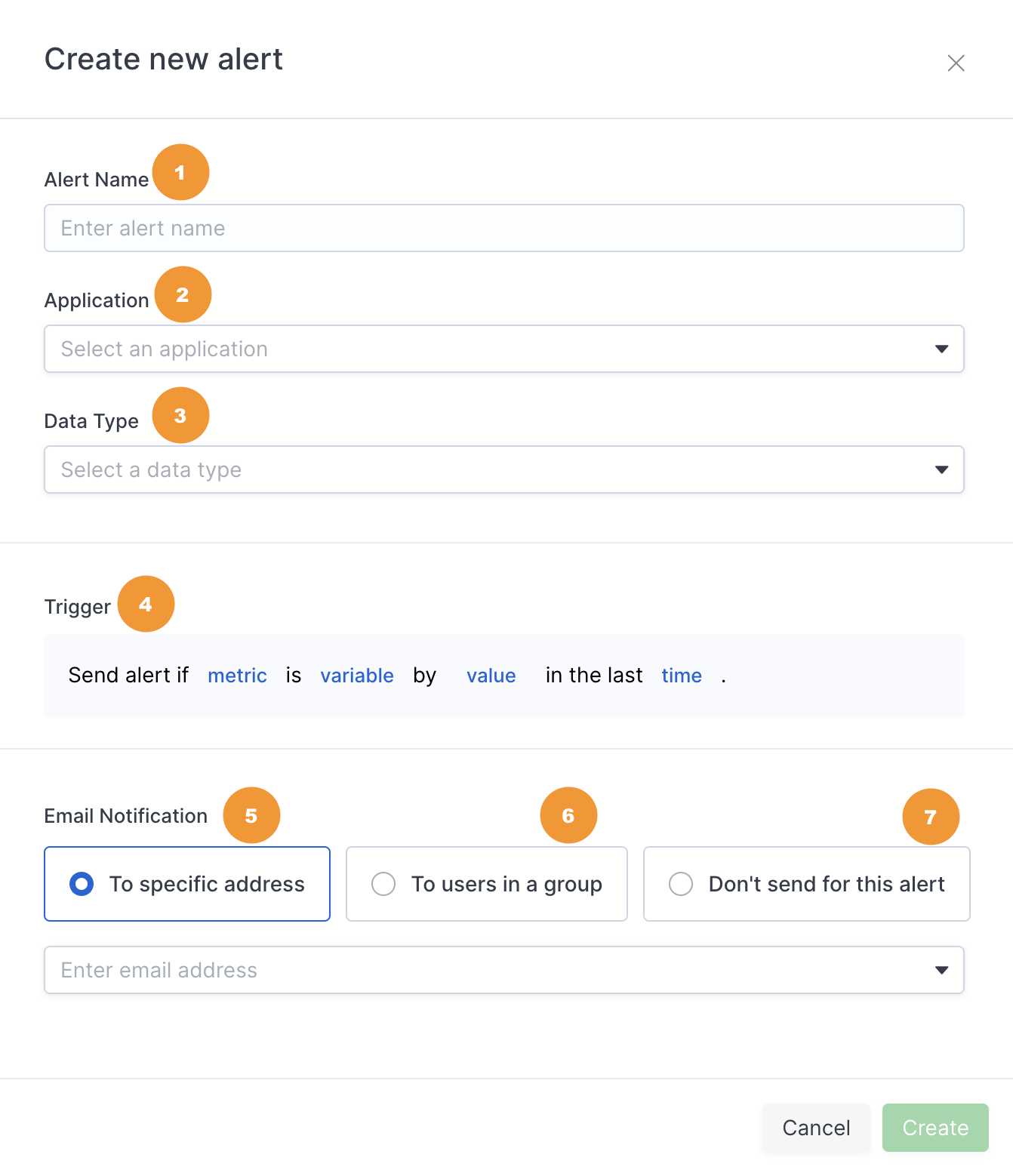
Task: Click the orange badge numbered 5
Action: click(251, 815)
